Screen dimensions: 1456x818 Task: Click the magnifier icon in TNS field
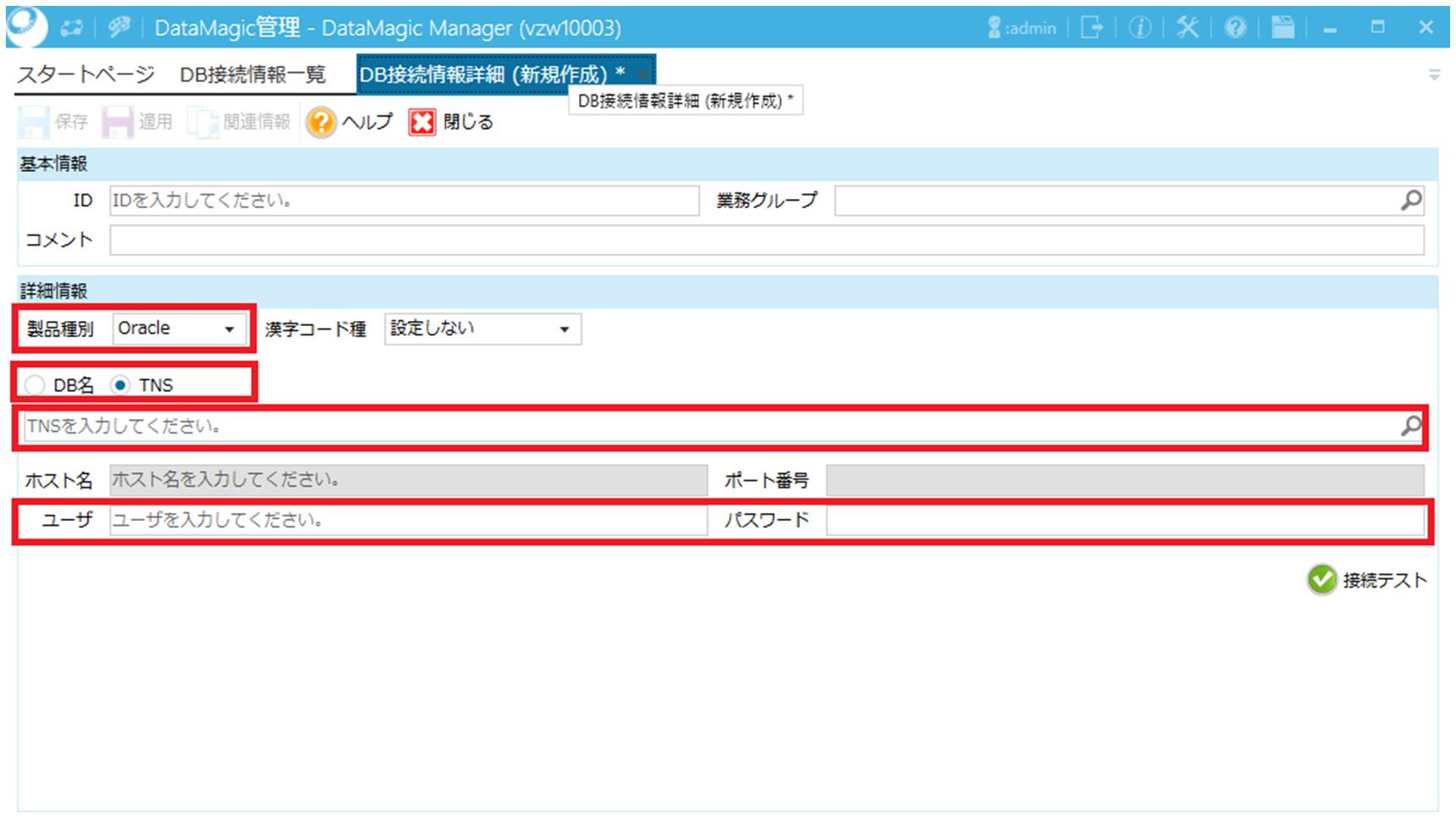(x=1410, y=426)
